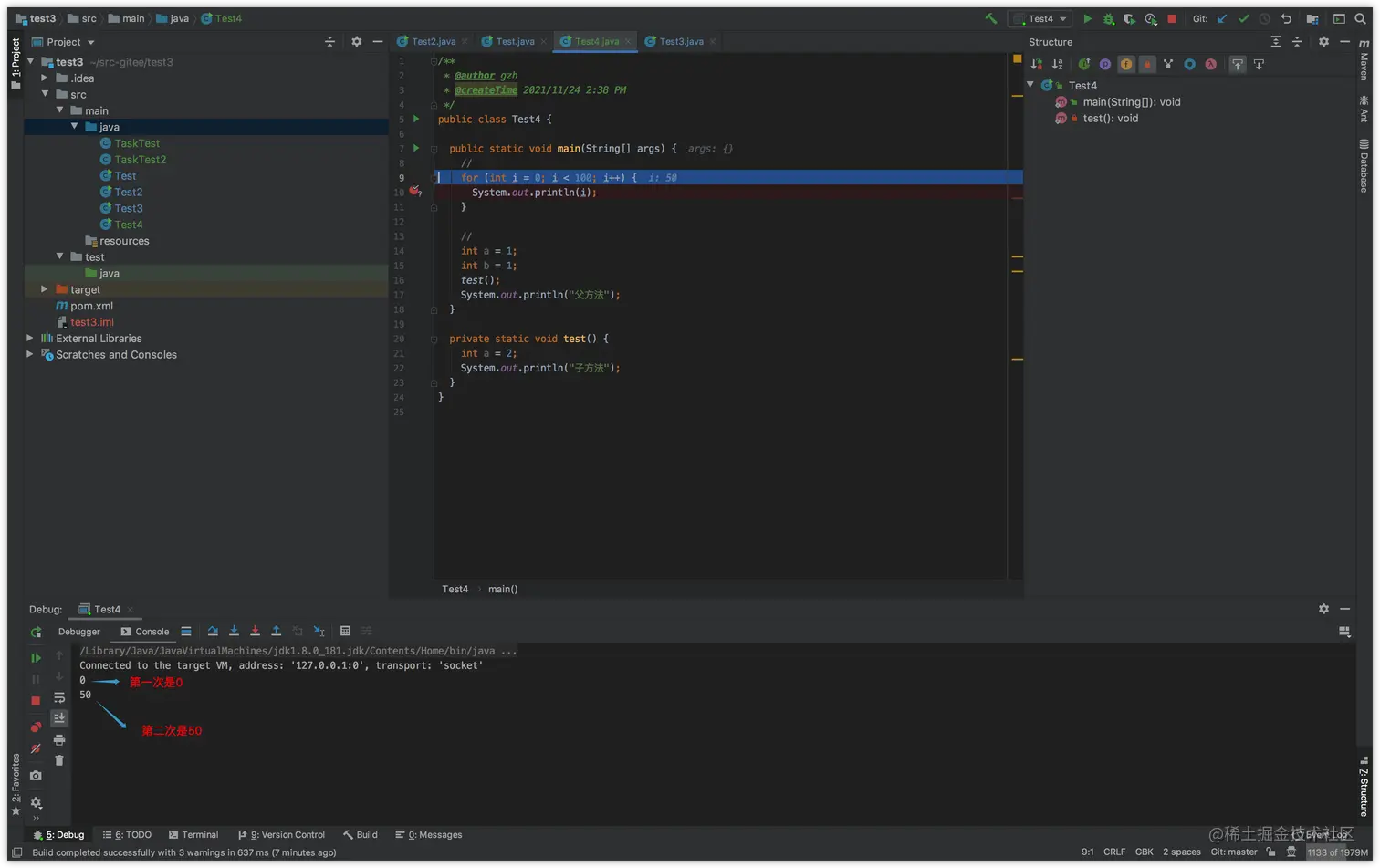The image size is (1380, 868).
Task: Click the Step Over debug icon
Action: click(213, 631)
